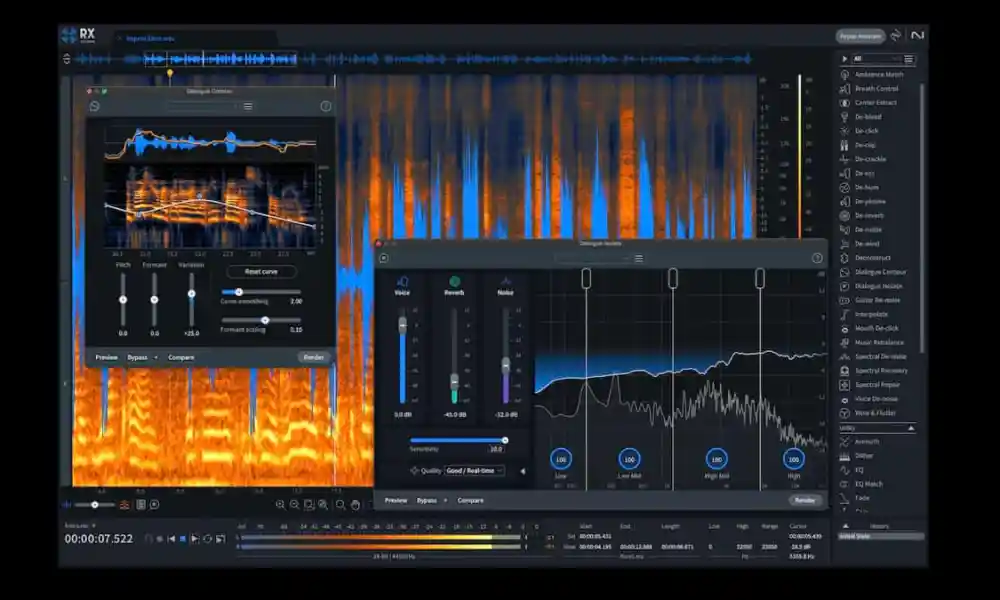Select the Spectral Repair module
The width and height of the screenshot is (1000, 600).
coord(876,384)
